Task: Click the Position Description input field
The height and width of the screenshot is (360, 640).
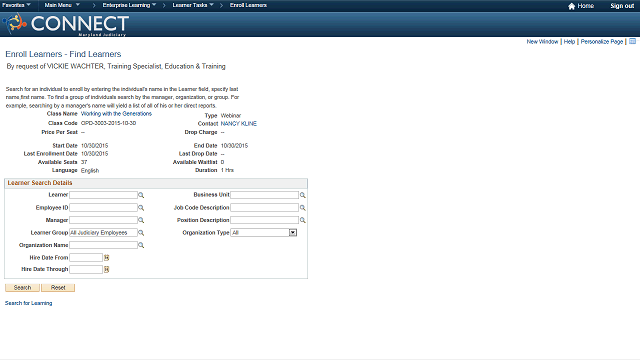Action: coord(264,220)
